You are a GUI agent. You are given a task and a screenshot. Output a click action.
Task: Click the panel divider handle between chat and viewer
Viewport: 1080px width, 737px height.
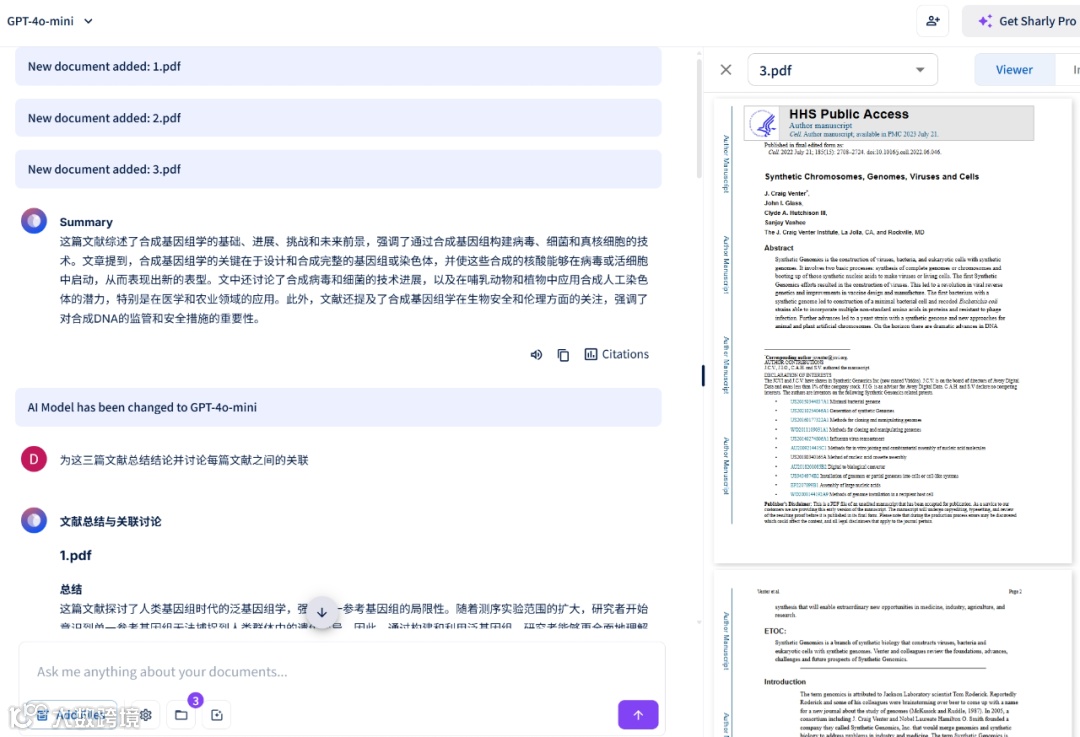pyautogui.click(x=703, y=375)
